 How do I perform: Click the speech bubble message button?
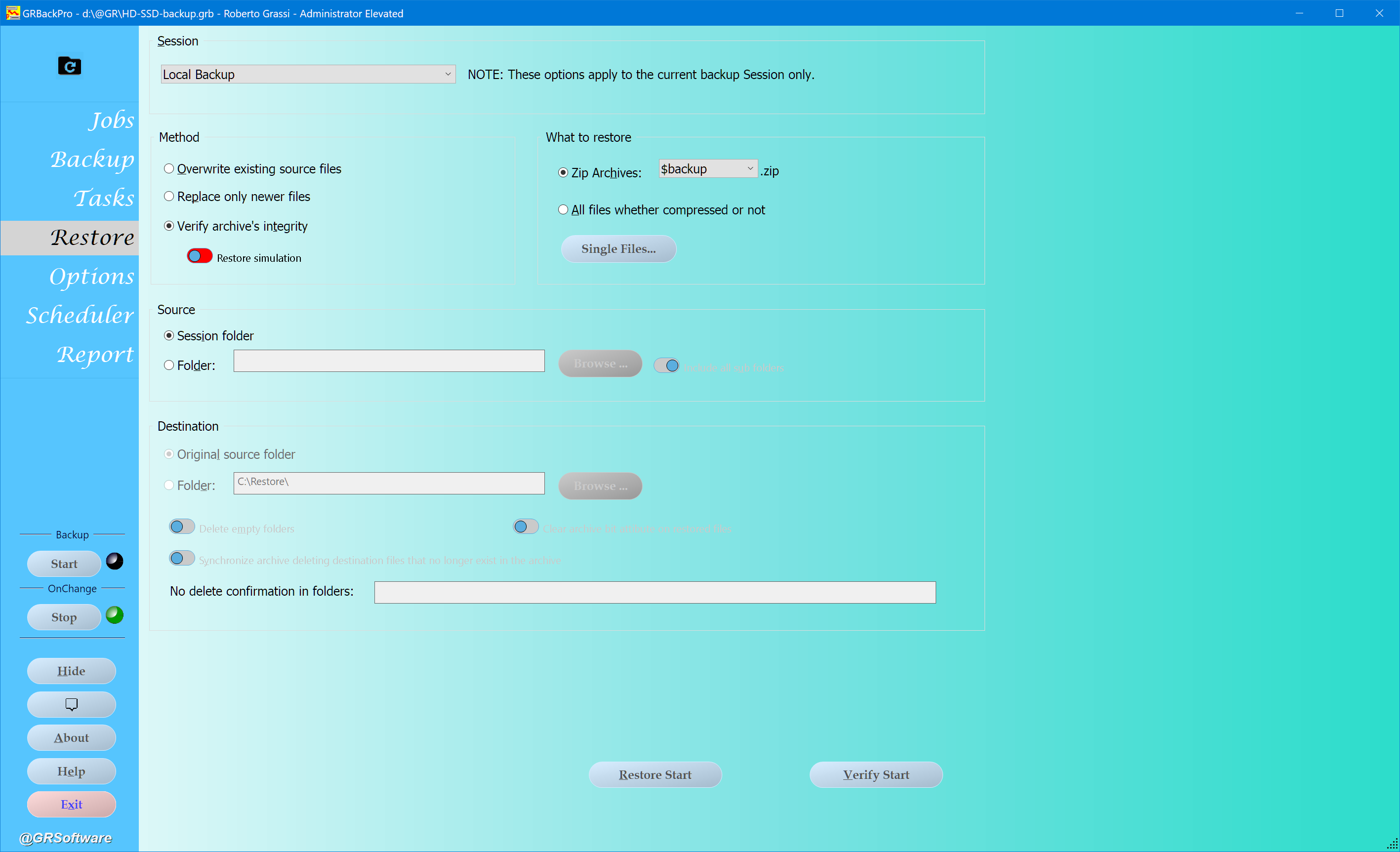(71, 704)
